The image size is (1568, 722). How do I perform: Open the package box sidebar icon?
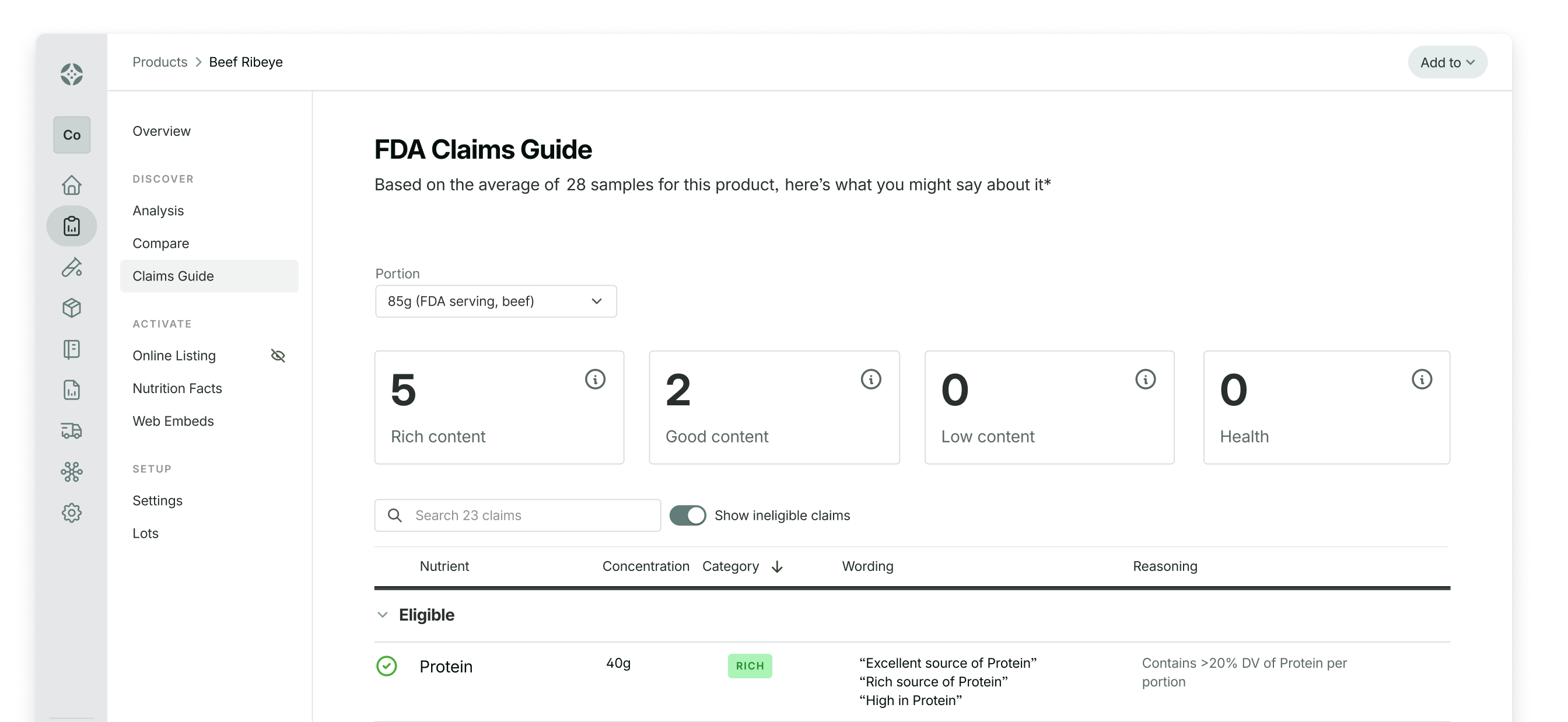click(x=71, y=308)
